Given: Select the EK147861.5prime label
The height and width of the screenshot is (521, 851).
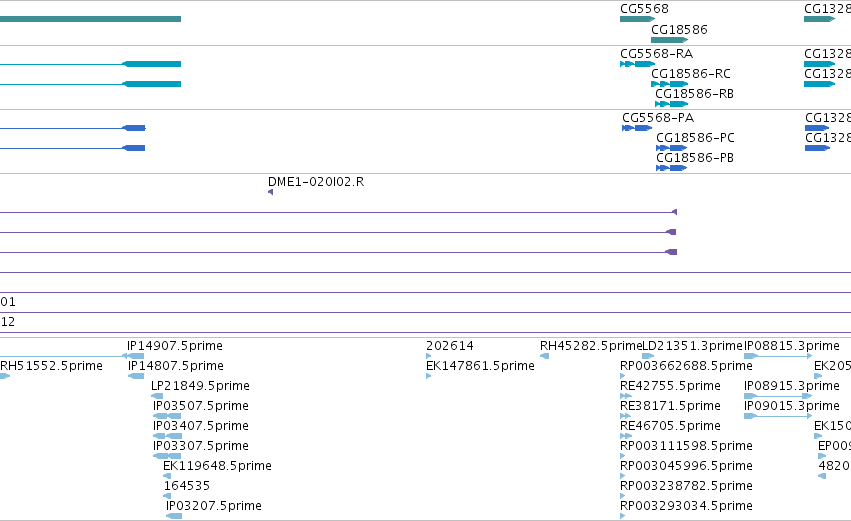Looking at the screenshot, I should (480, 366).
